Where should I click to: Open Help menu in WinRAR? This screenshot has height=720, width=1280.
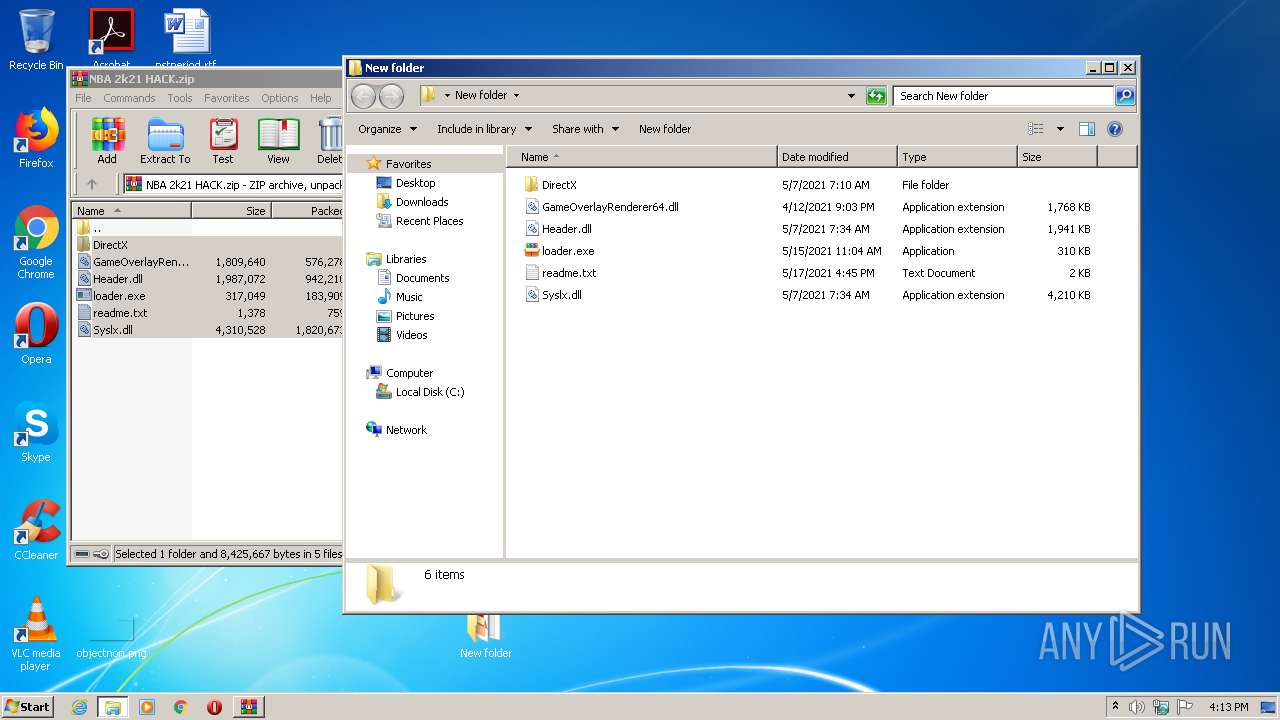[320, 98]
